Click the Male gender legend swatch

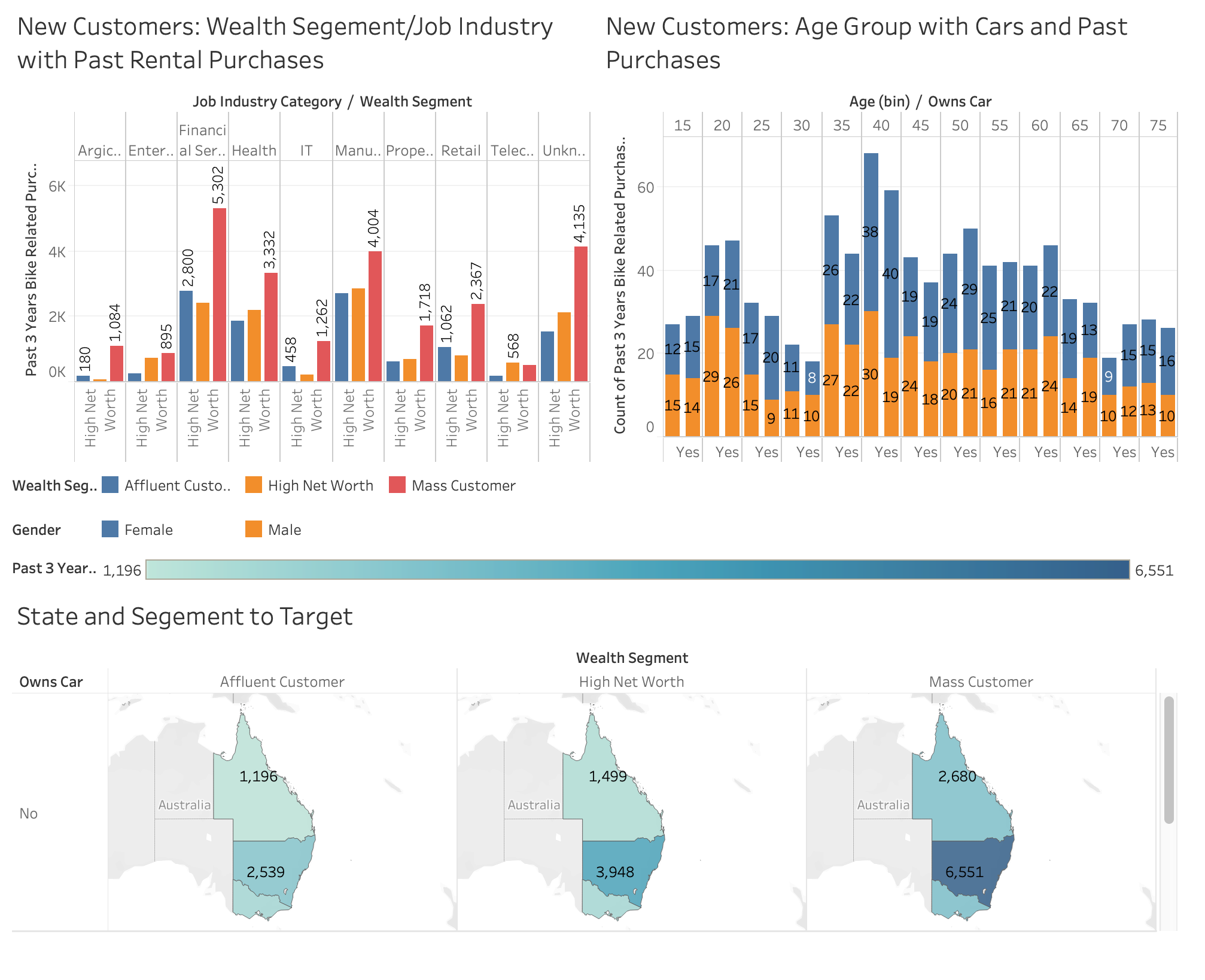(x=254, y=529)
